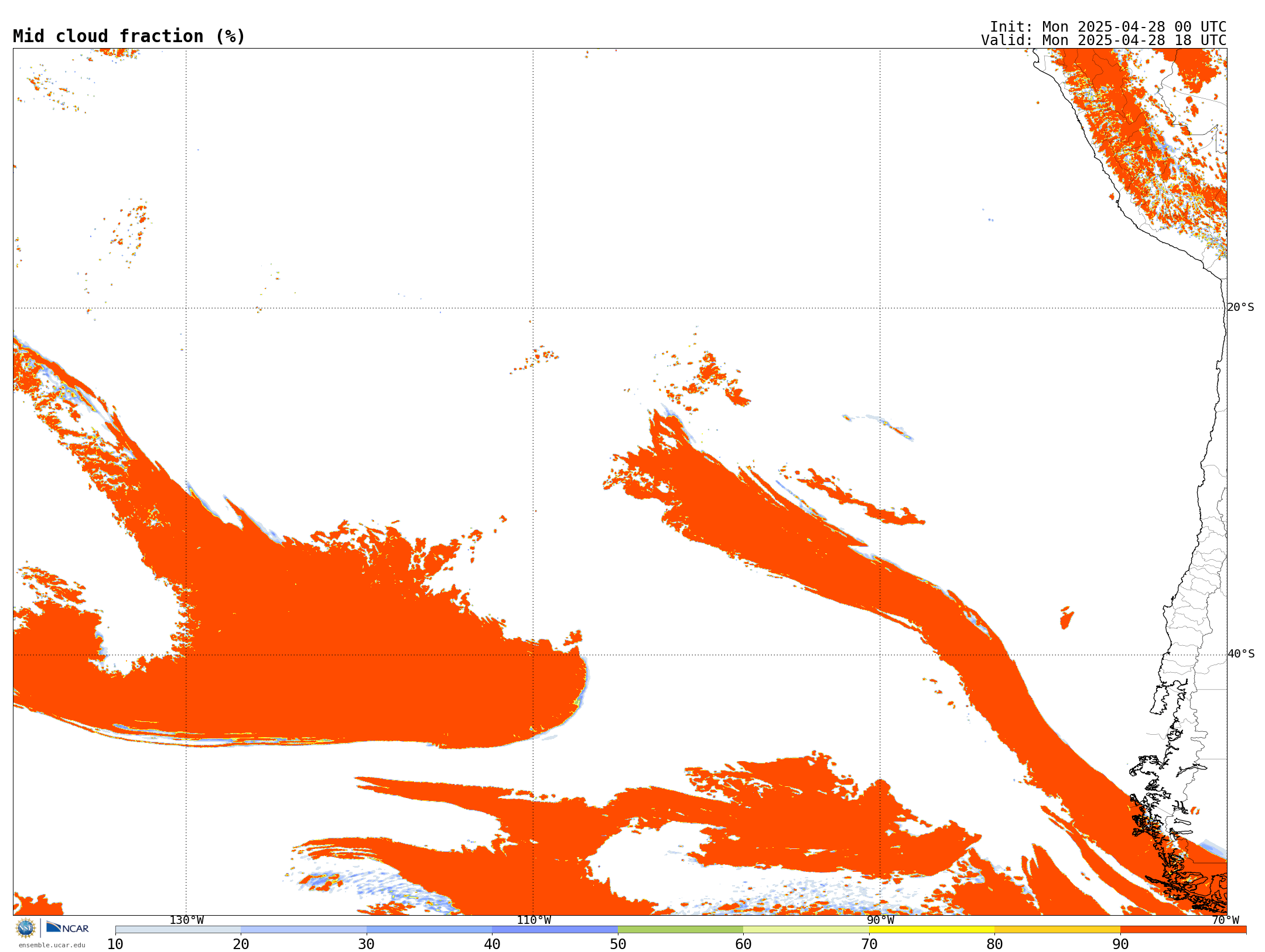Pick the 10-20 pale gray-blue colorbar swatch

click(x=178, y=930)
